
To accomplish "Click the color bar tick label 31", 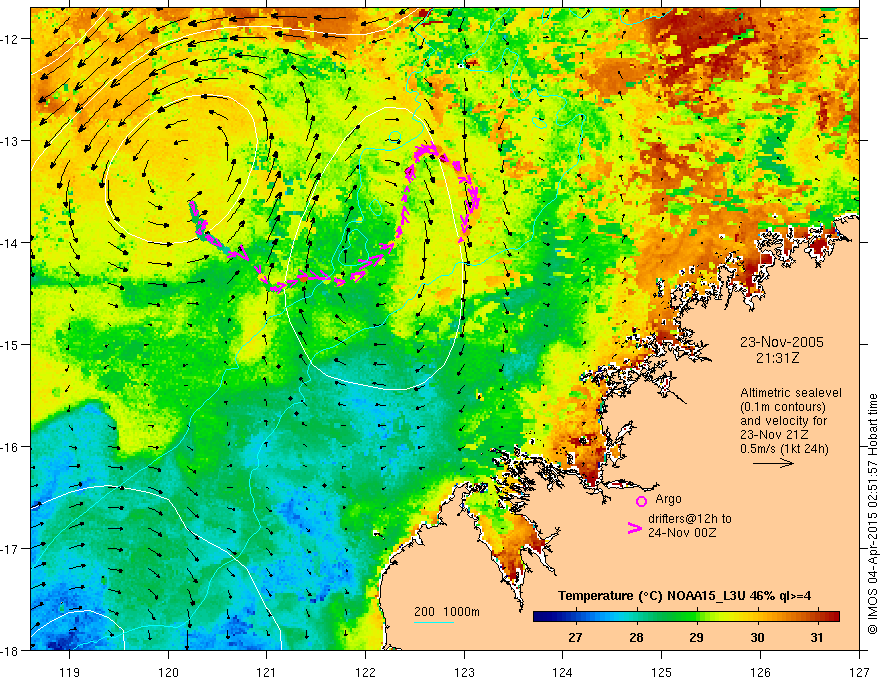I will tap(817, 637).
